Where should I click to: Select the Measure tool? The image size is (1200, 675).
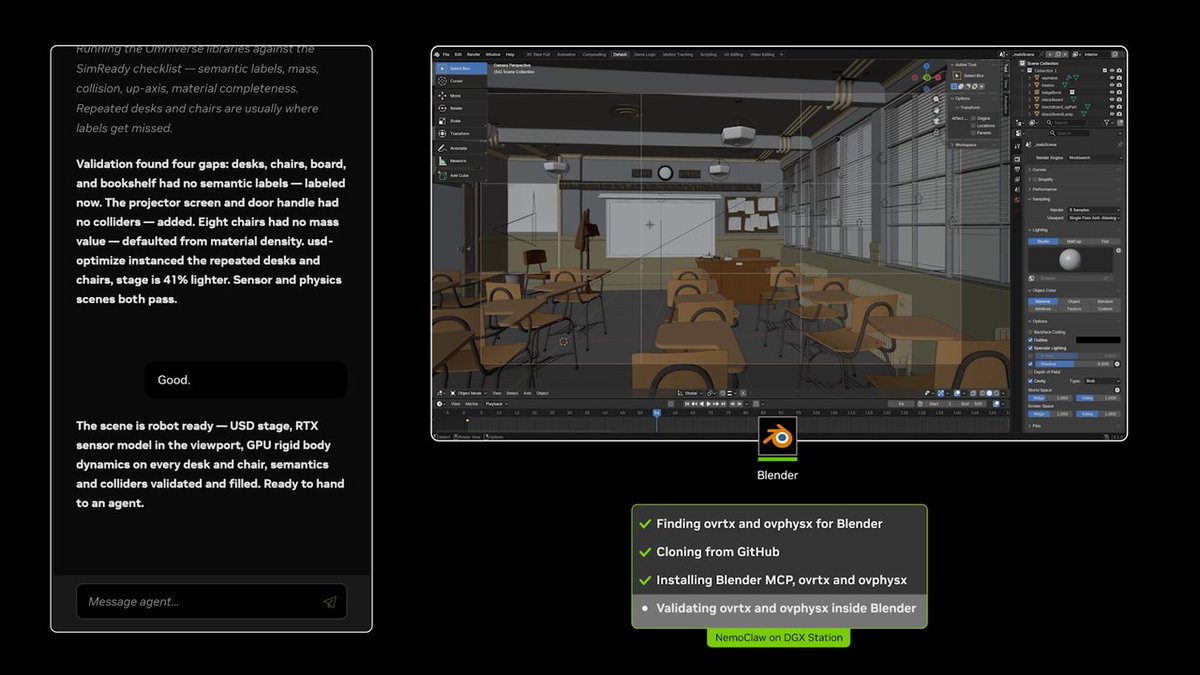(x=462, y=161)
